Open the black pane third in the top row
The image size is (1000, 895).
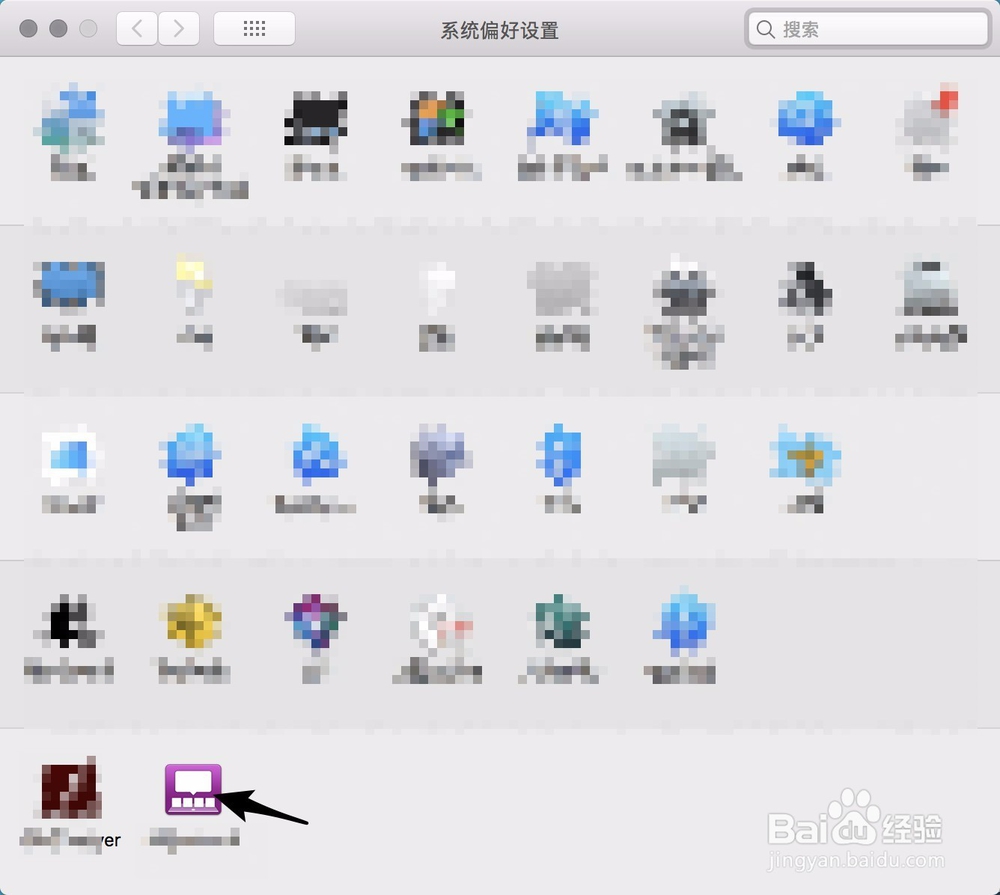[x=317, y=120]
